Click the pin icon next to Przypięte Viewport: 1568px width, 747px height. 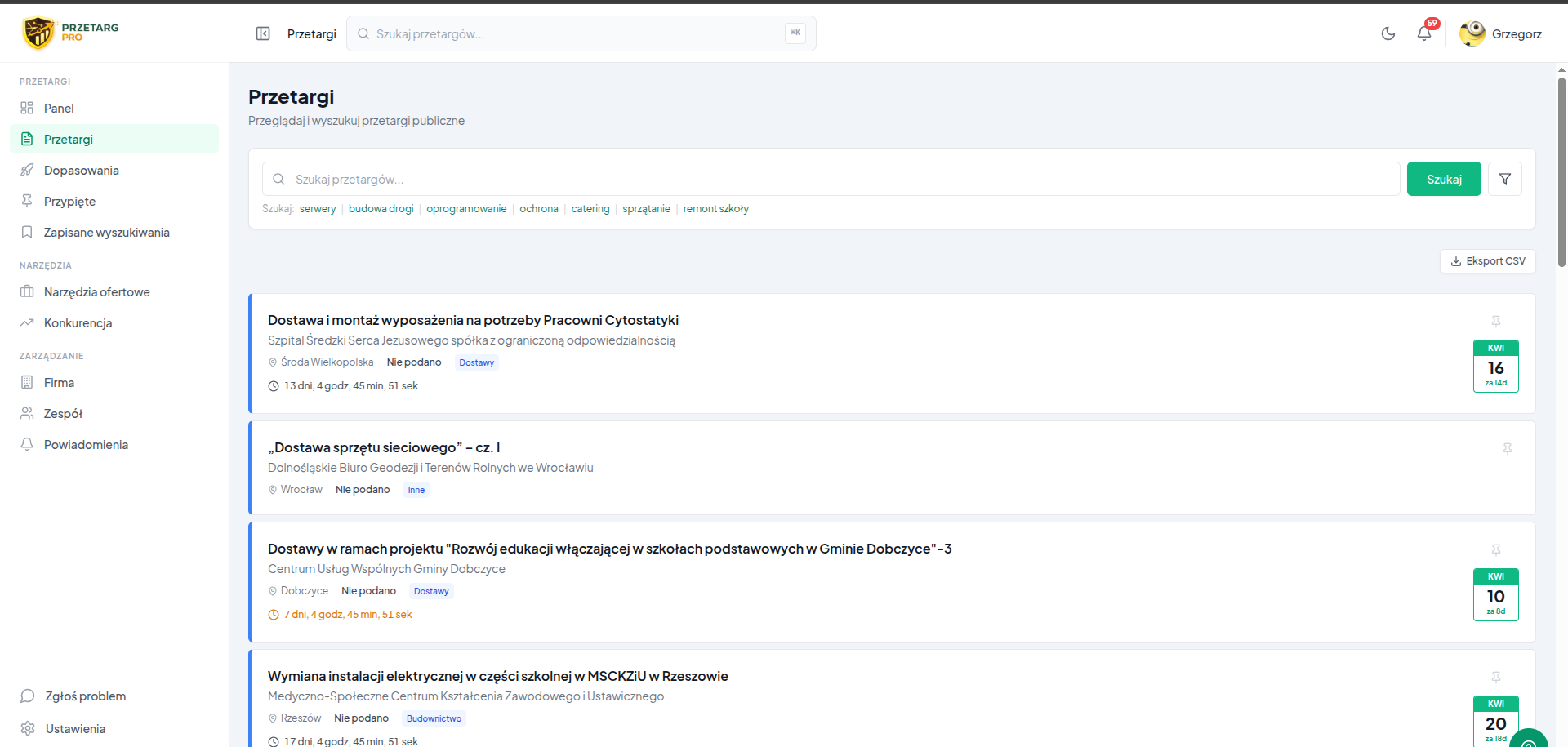[x=27, y=201]
